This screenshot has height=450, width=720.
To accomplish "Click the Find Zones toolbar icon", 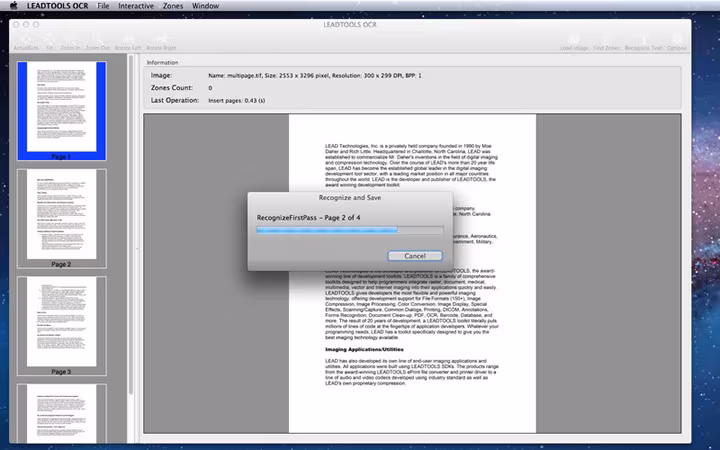I will tap(607, 42).
